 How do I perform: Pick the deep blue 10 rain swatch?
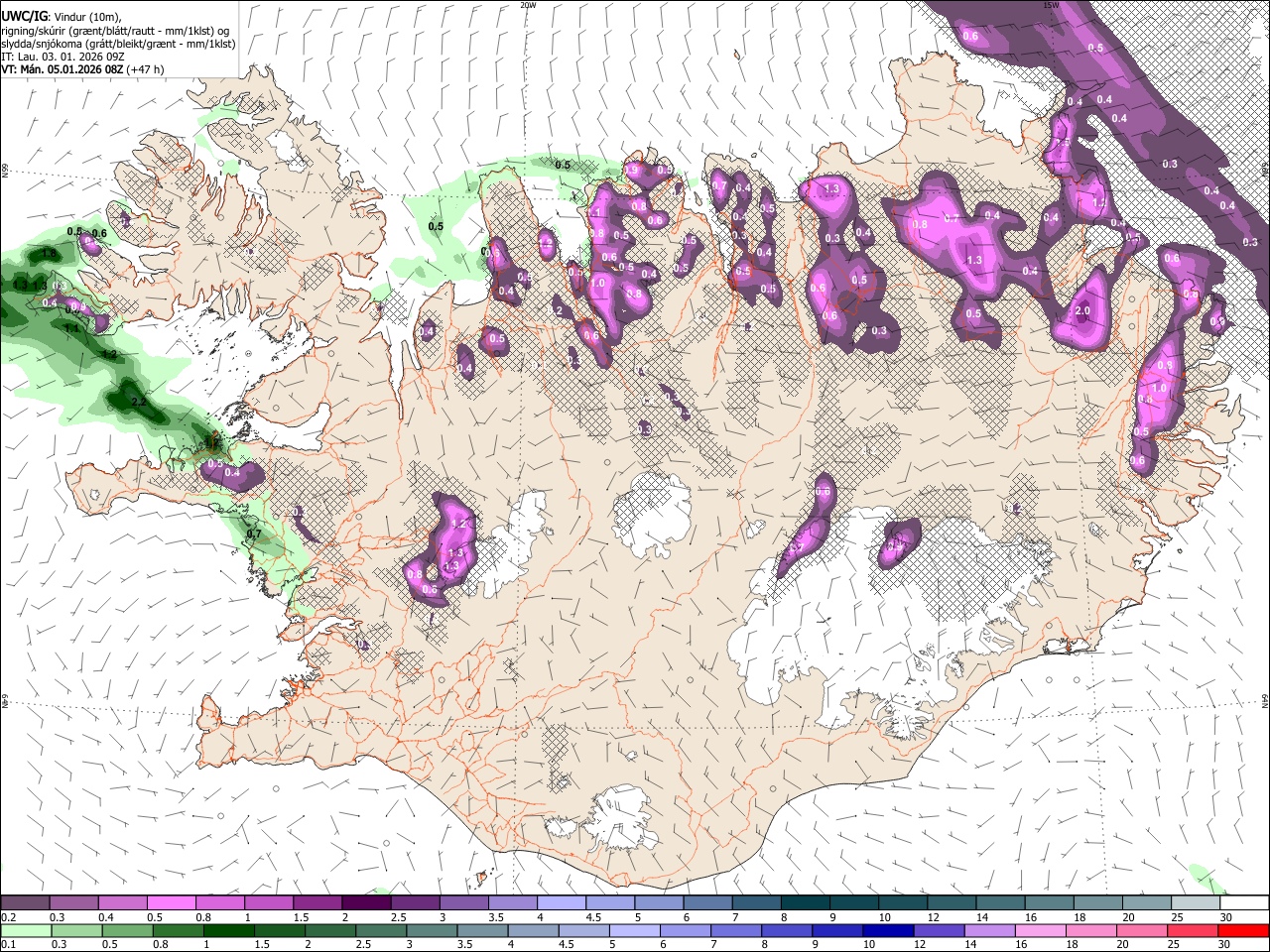coord(887,931)
